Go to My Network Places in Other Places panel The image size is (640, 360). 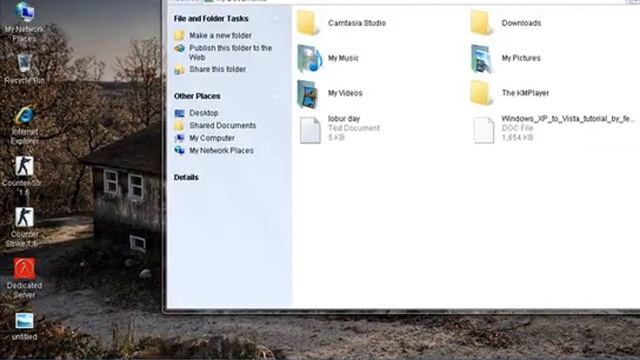click(x=214, y=151)
